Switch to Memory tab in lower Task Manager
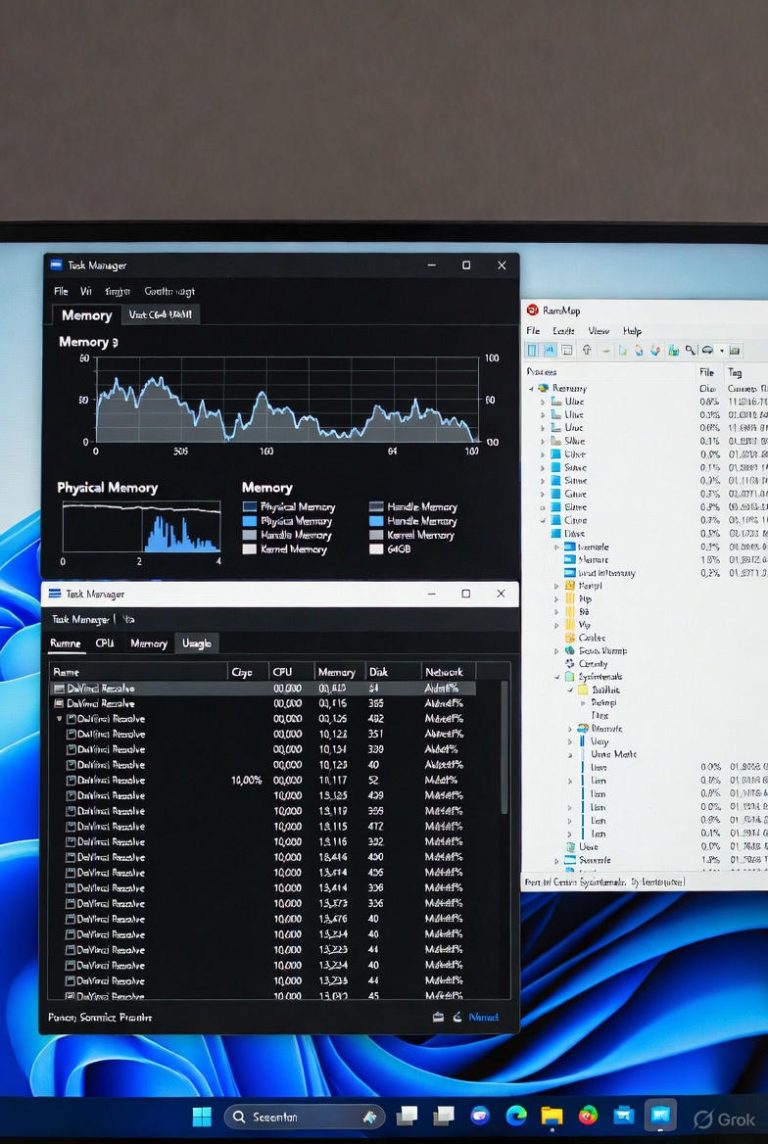768x1144 pixels. (149, 644)
